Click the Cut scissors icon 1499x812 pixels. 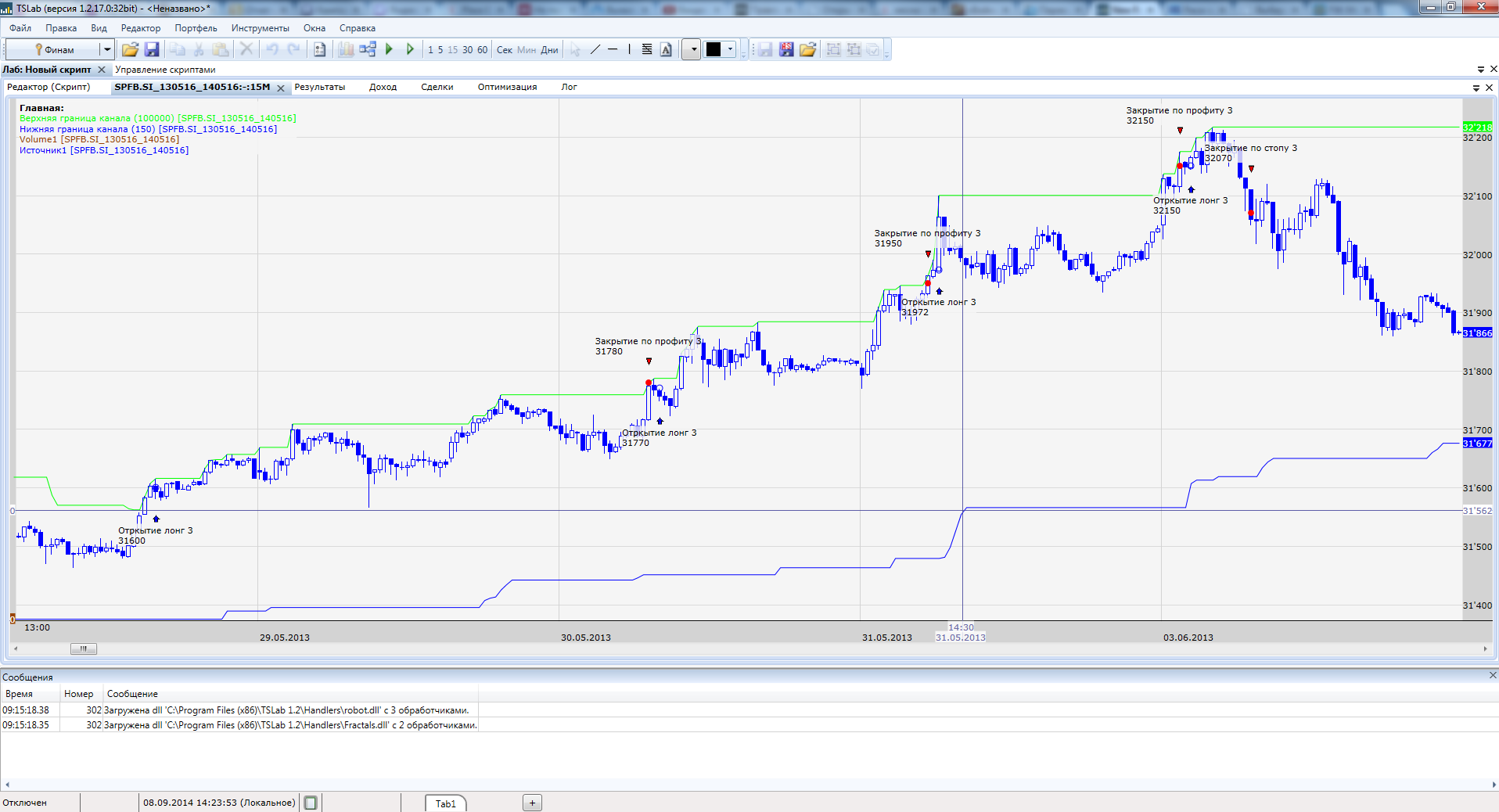199,49
